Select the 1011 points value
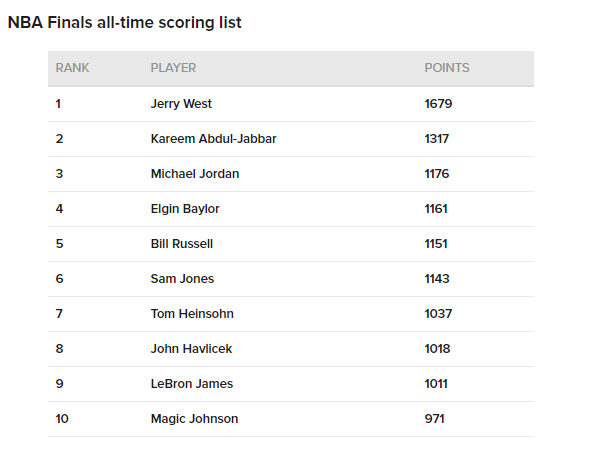 click(437, 384)
